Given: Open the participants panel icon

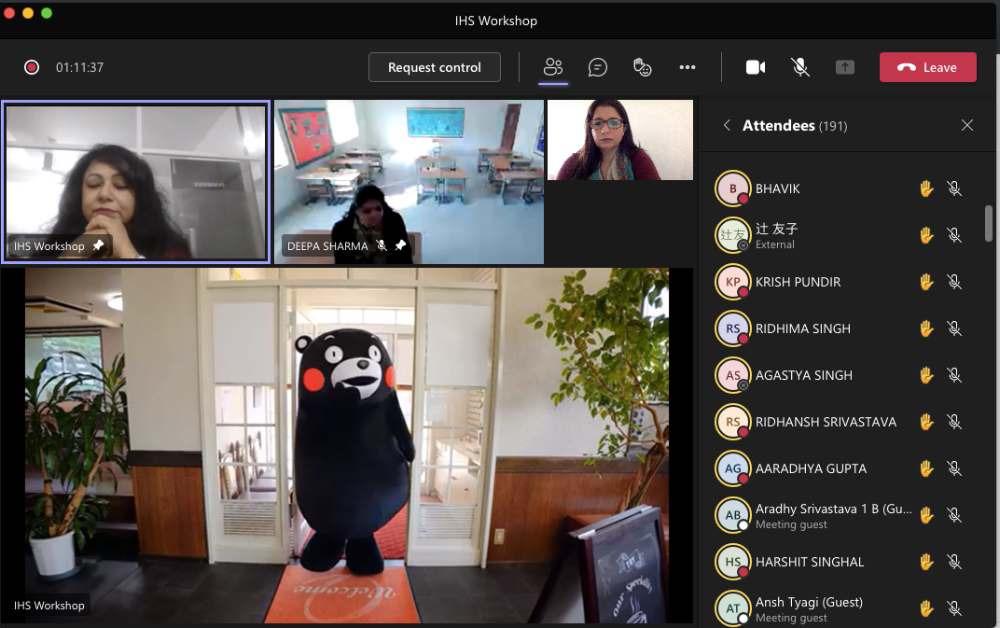Looking at the screenshot, I should pyautogui.click(x=553, y=67).
